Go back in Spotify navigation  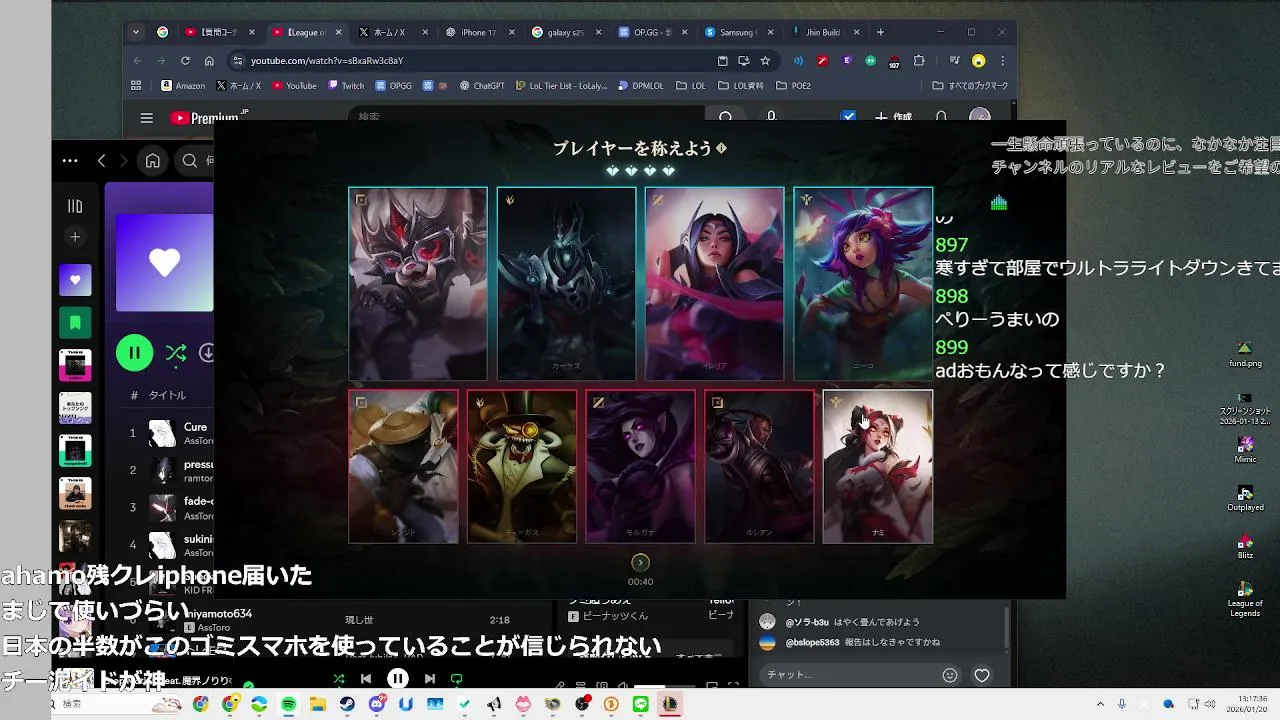(101, 160)
